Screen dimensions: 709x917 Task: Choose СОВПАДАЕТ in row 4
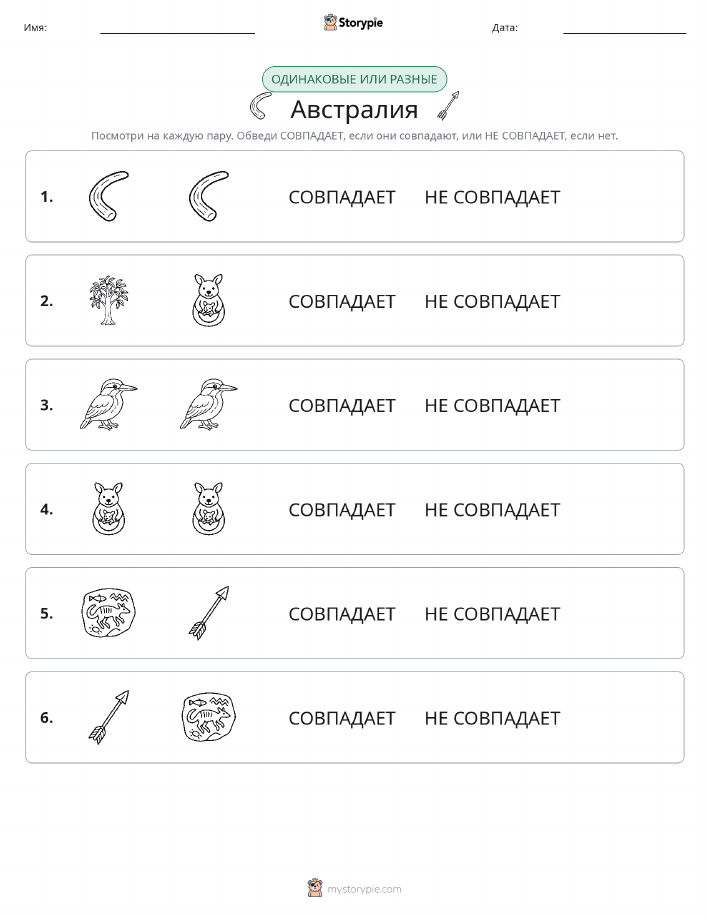click(x=342, y=509)
